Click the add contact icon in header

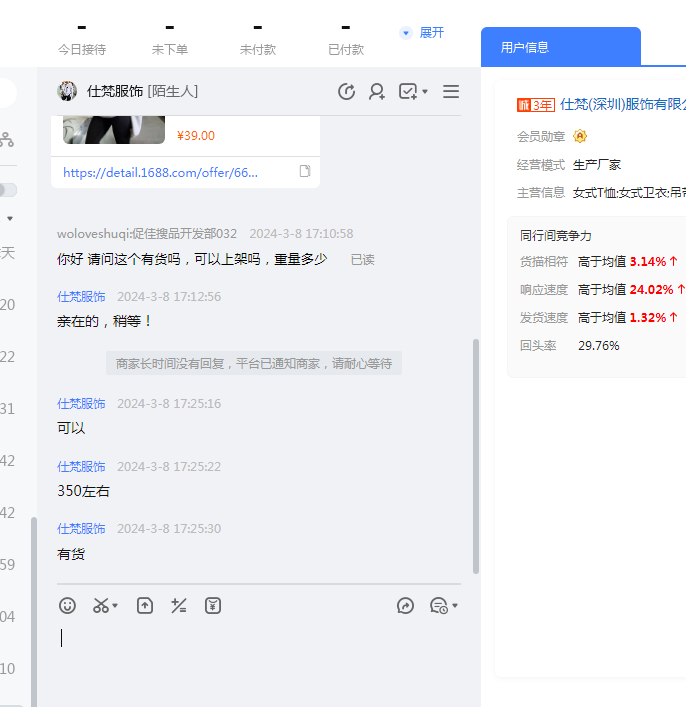377,92
